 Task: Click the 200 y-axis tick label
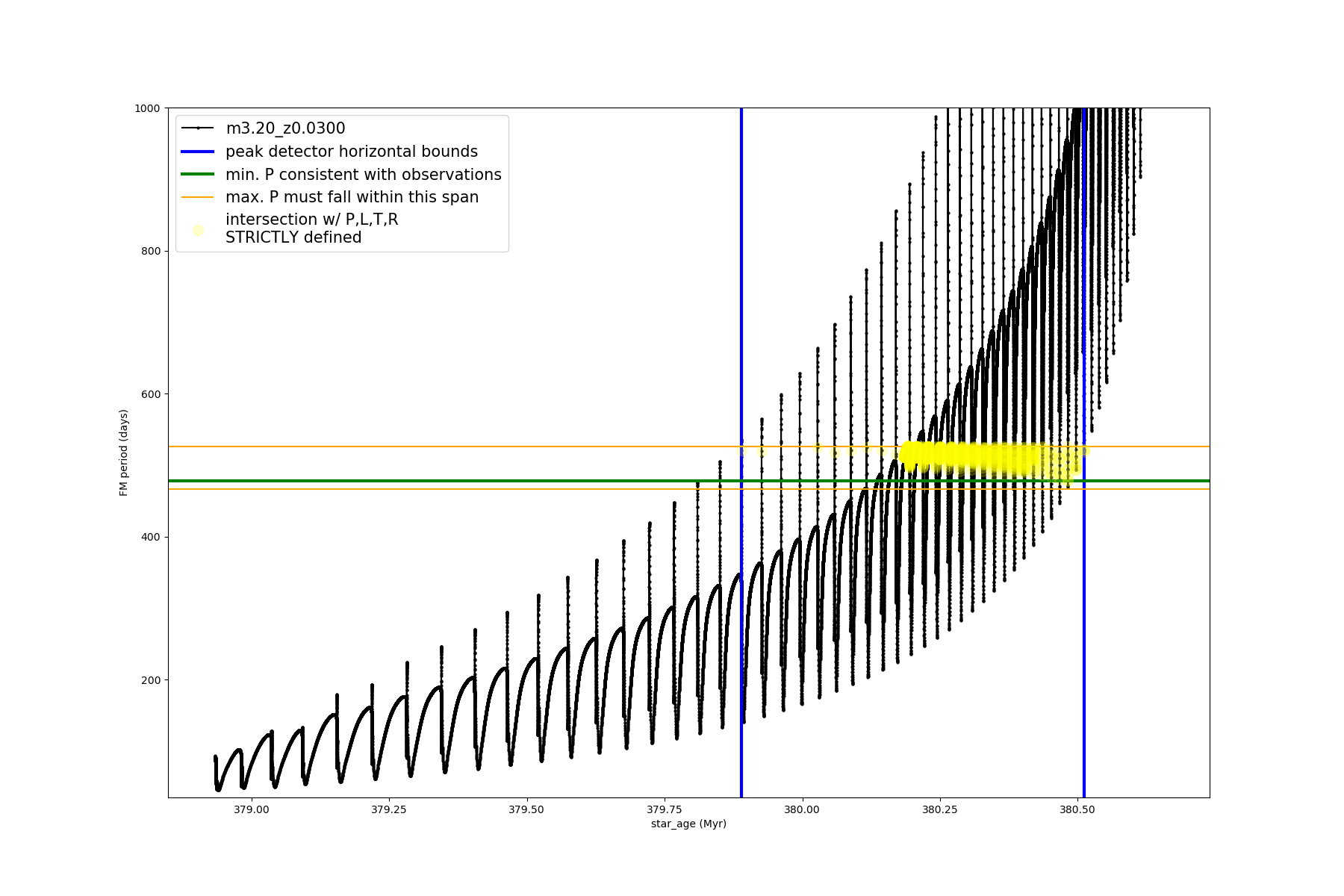pos(151,680)
